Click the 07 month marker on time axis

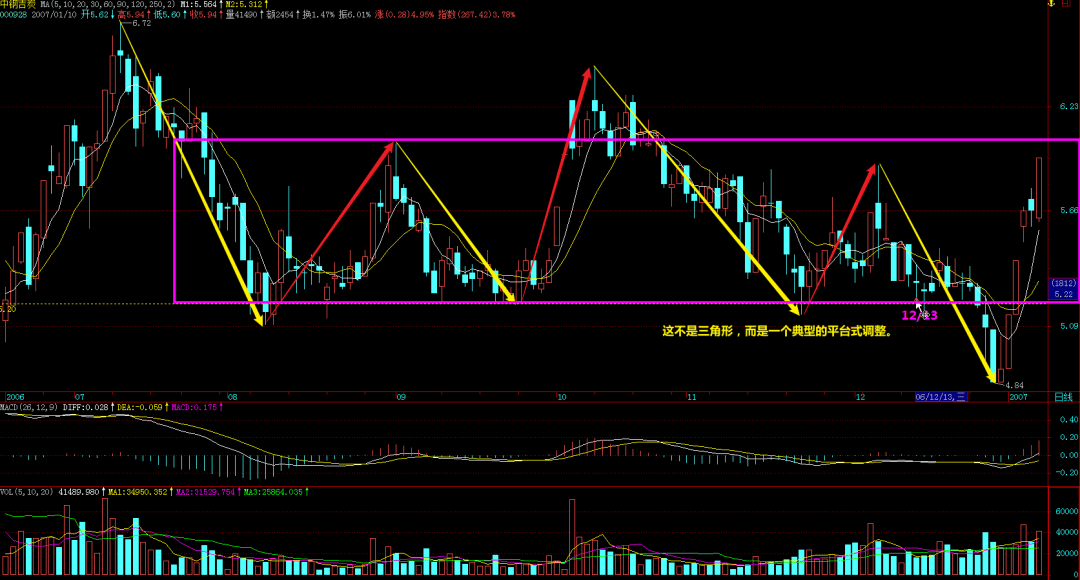80,397
